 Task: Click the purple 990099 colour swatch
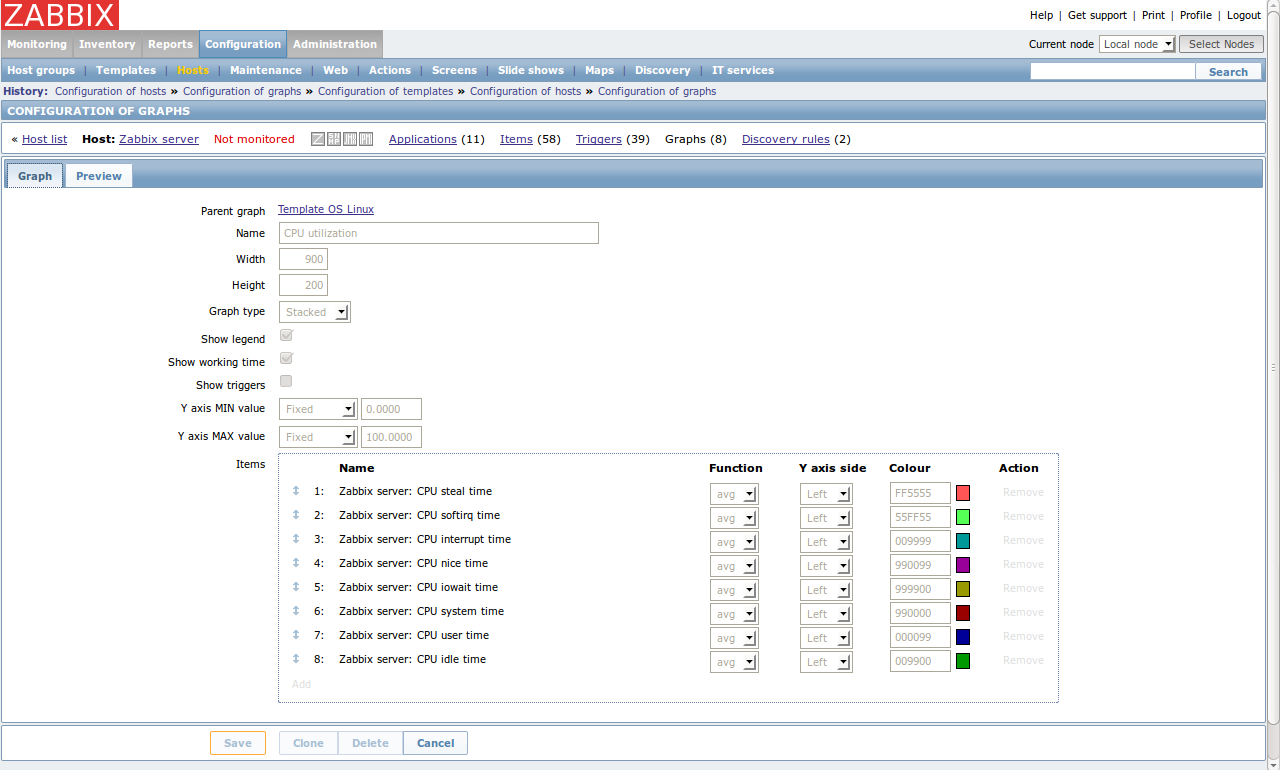[x=963, y=565]
